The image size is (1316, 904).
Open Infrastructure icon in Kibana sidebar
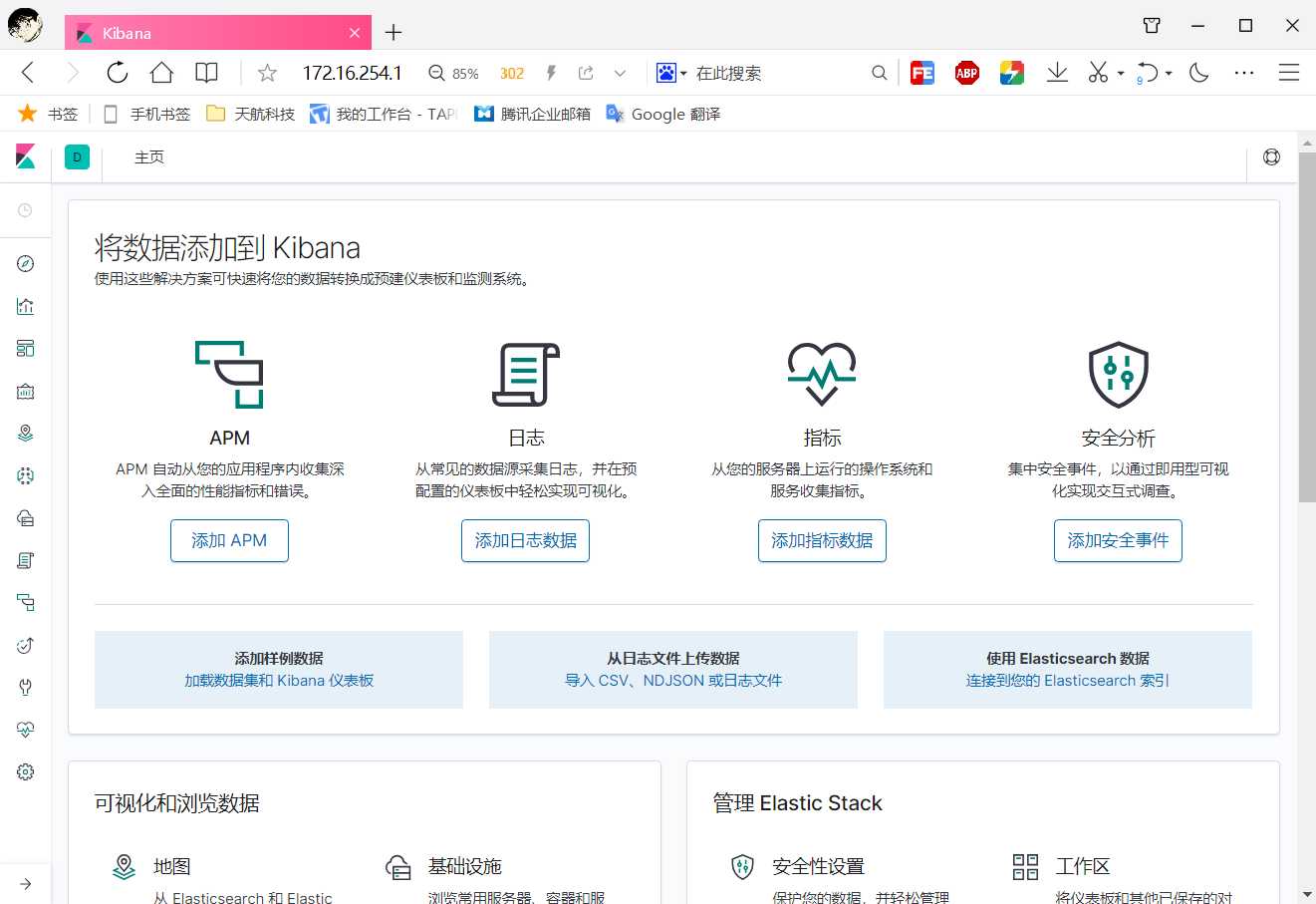[x=26, y=517]
